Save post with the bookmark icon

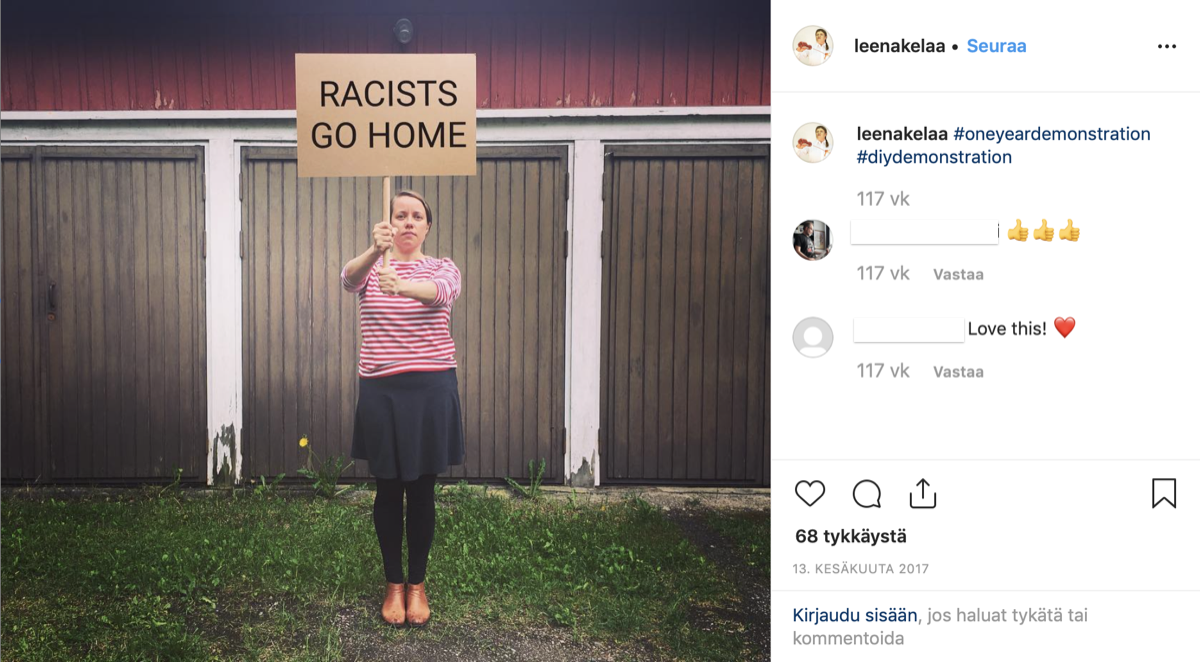(x=1164, y=493)
